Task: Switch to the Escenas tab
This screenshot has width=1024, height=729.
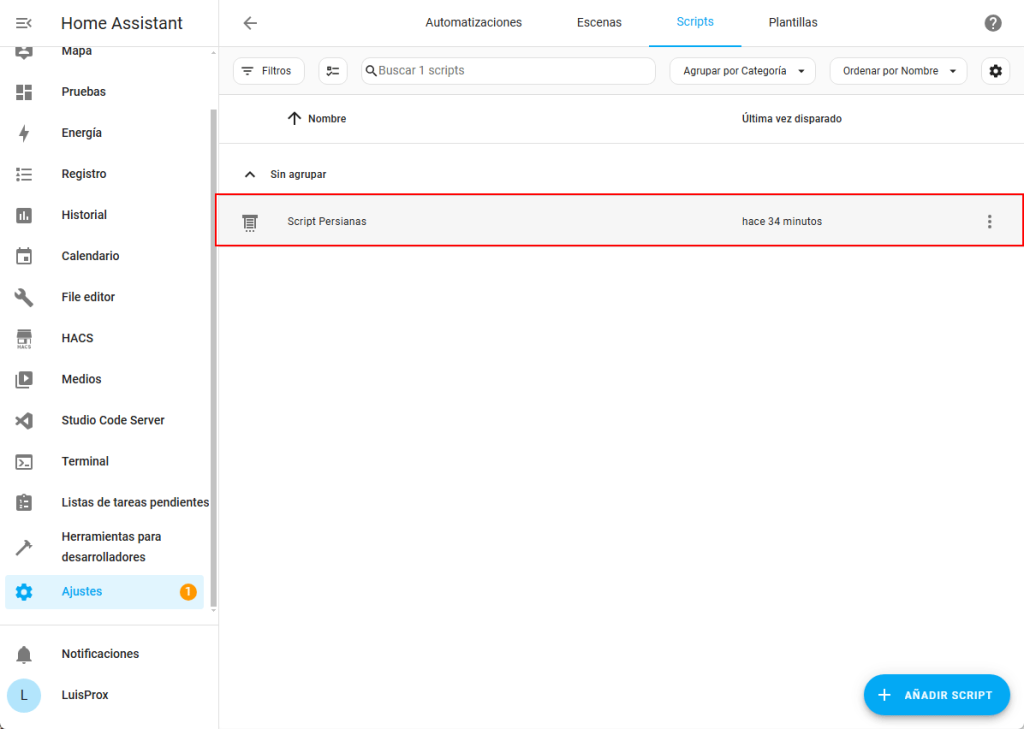Action: click(599, 23)
